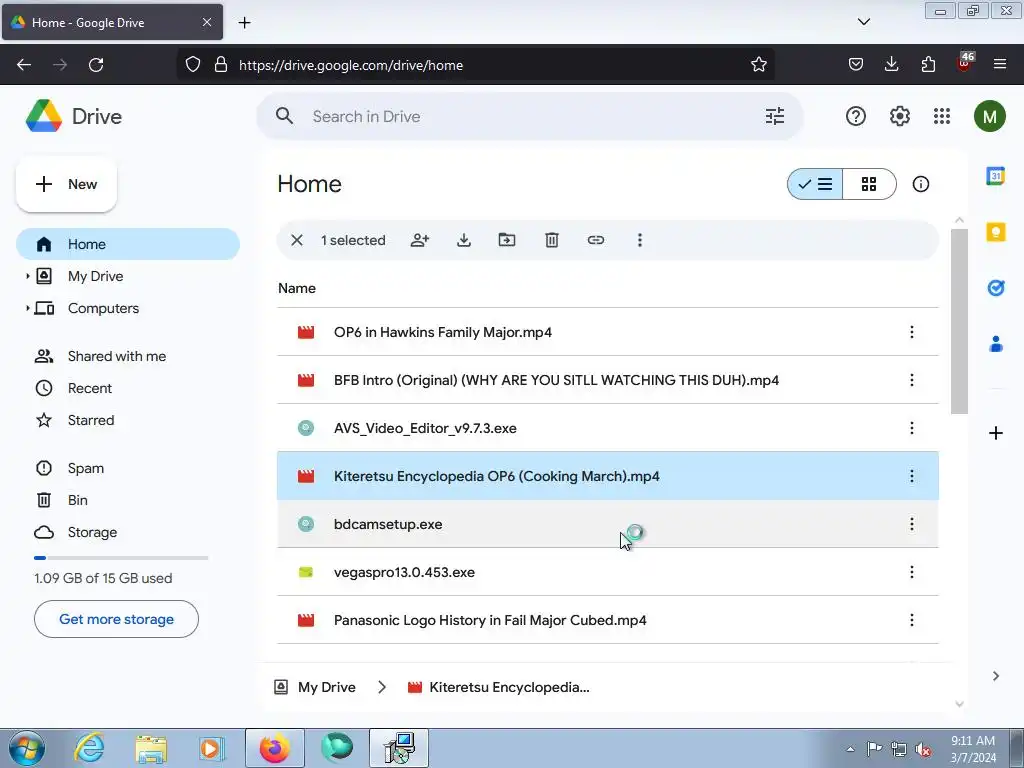
Task: Click My Drive in breadcrumb path
Action: (x=315, y=687)
